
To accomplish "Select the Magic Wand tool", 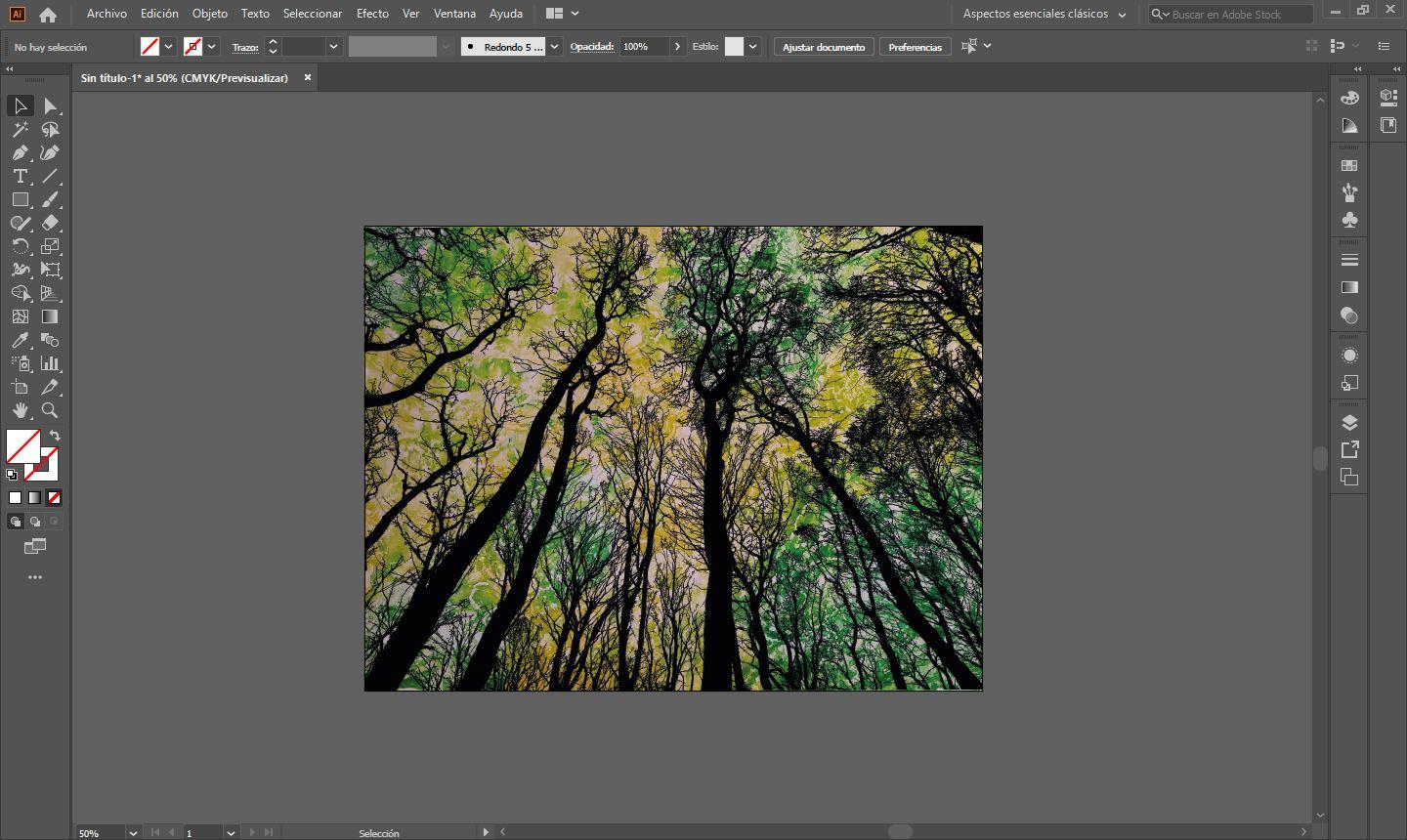I will point(20,130).
